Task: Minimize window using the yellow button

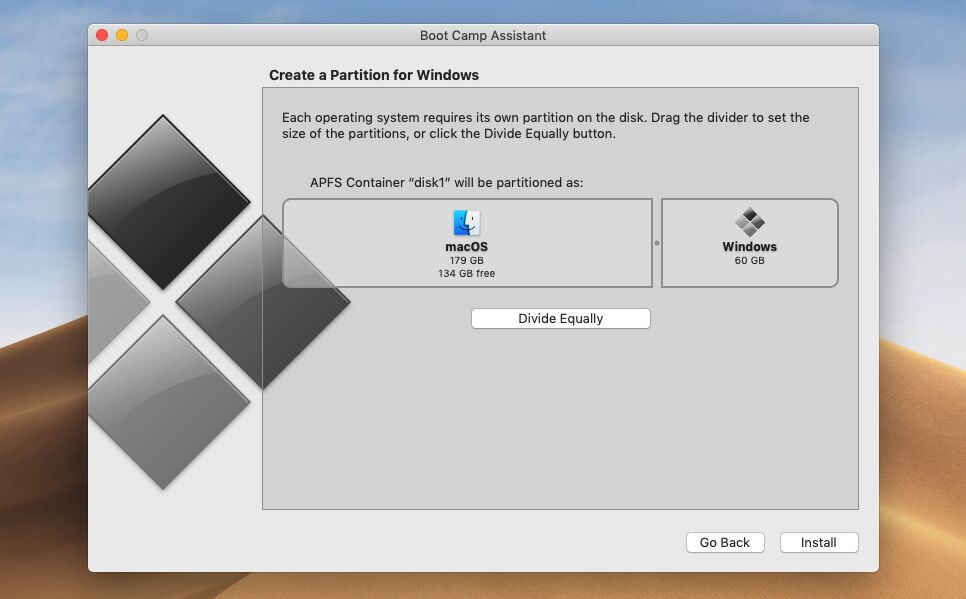Action: pyautogui.click(x=122, y=35)
